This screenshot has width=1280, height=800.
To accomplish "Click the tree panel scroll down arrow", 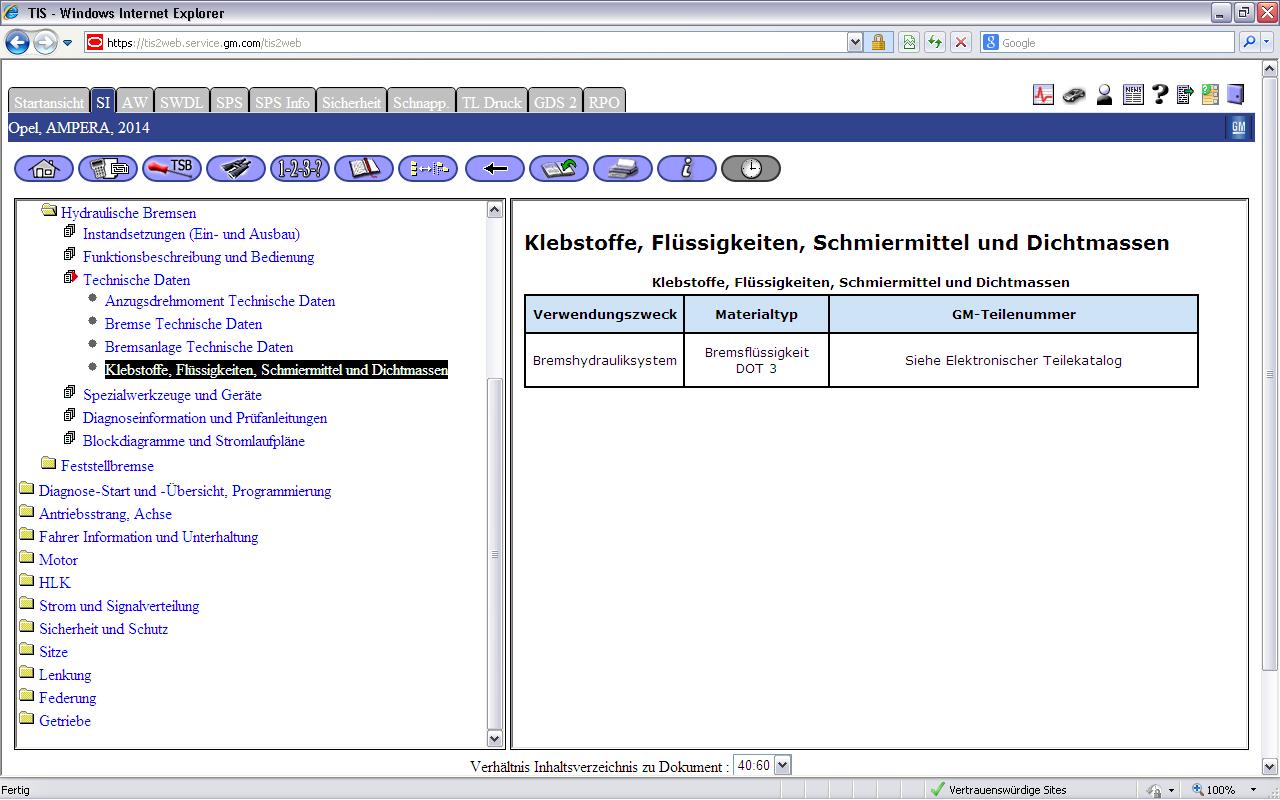I will [494, 738].
